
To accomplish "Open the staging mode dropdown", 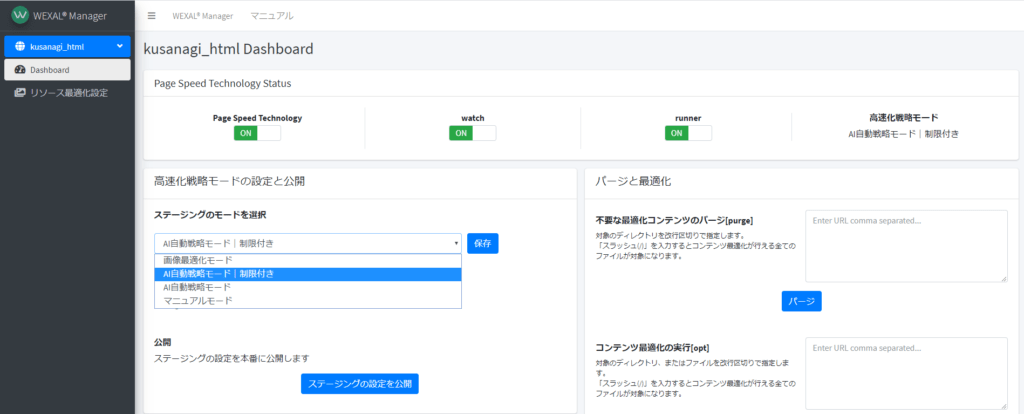I will click(x=308, y=244).
